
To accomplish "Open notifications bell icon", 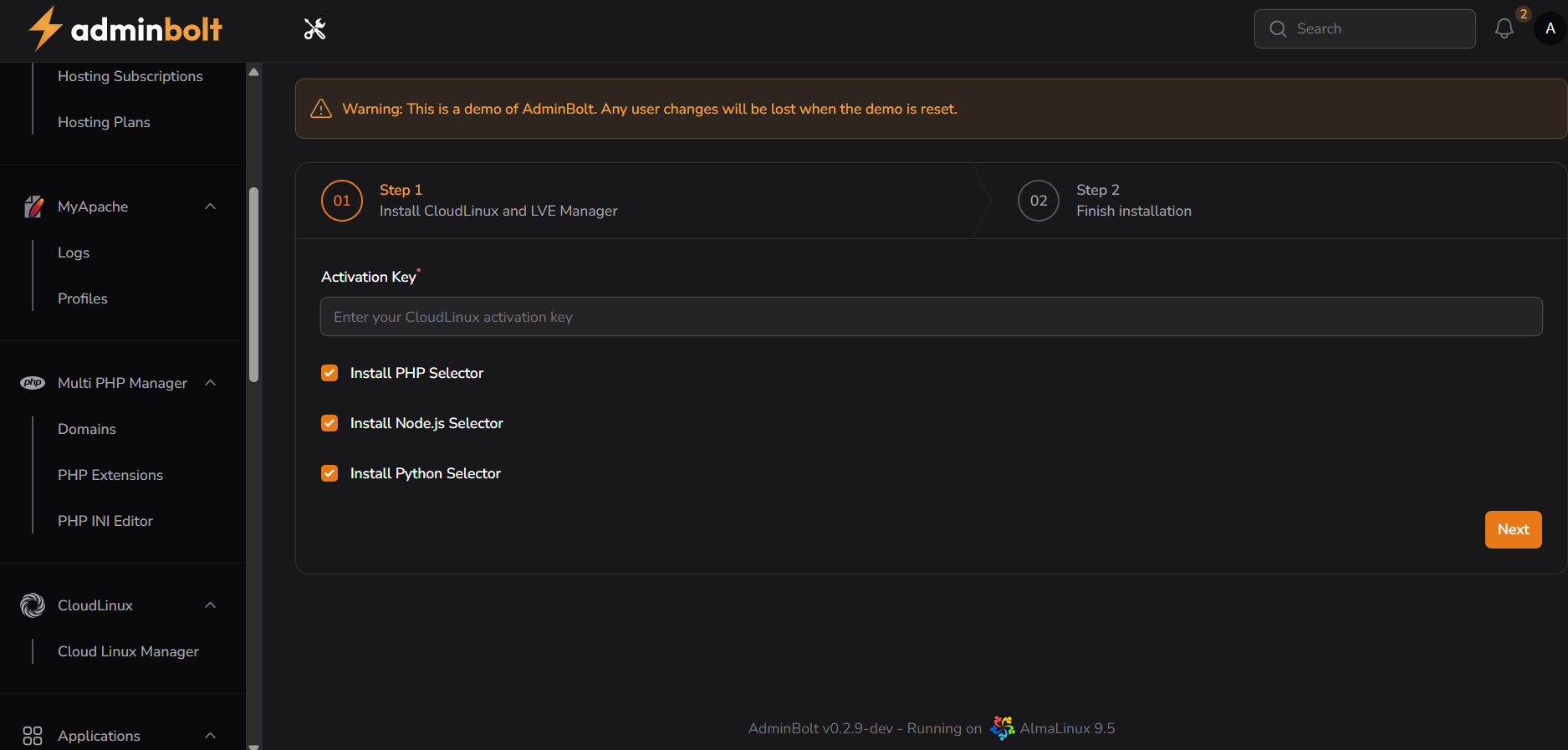I will [x=1504, y=29].
